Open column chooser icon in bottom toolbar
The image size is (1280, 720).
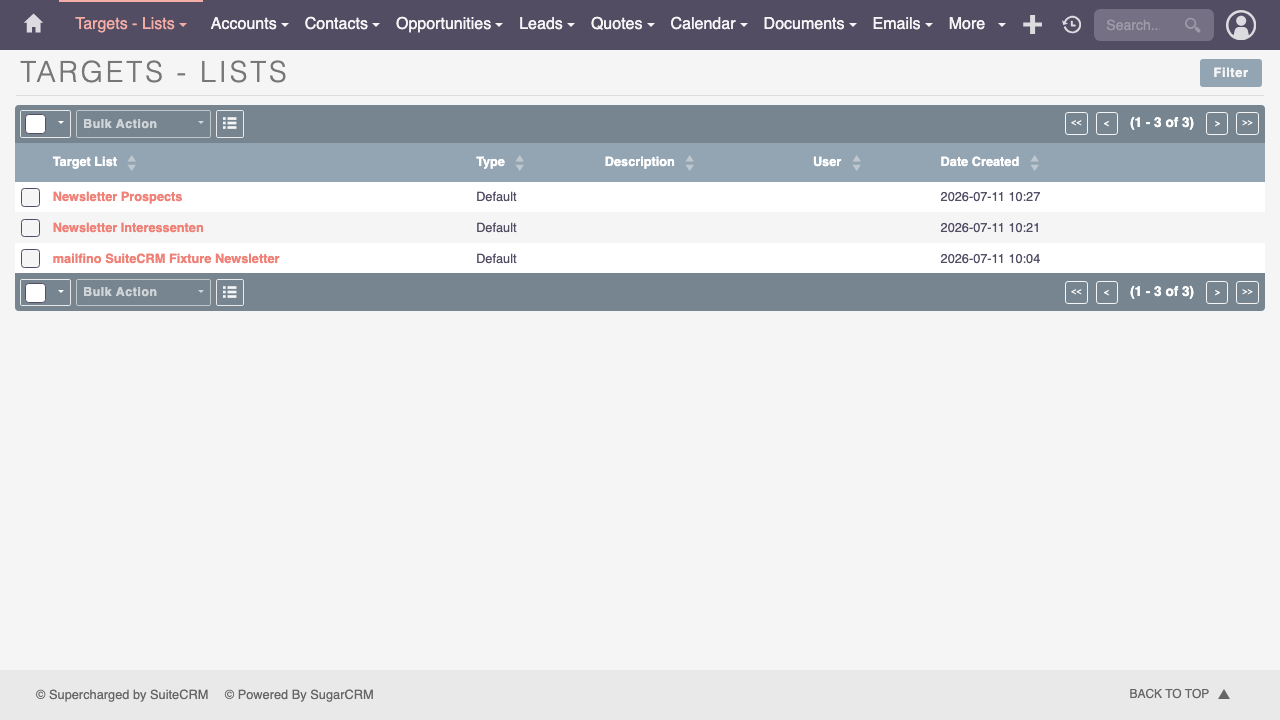(x=230, y=292)
